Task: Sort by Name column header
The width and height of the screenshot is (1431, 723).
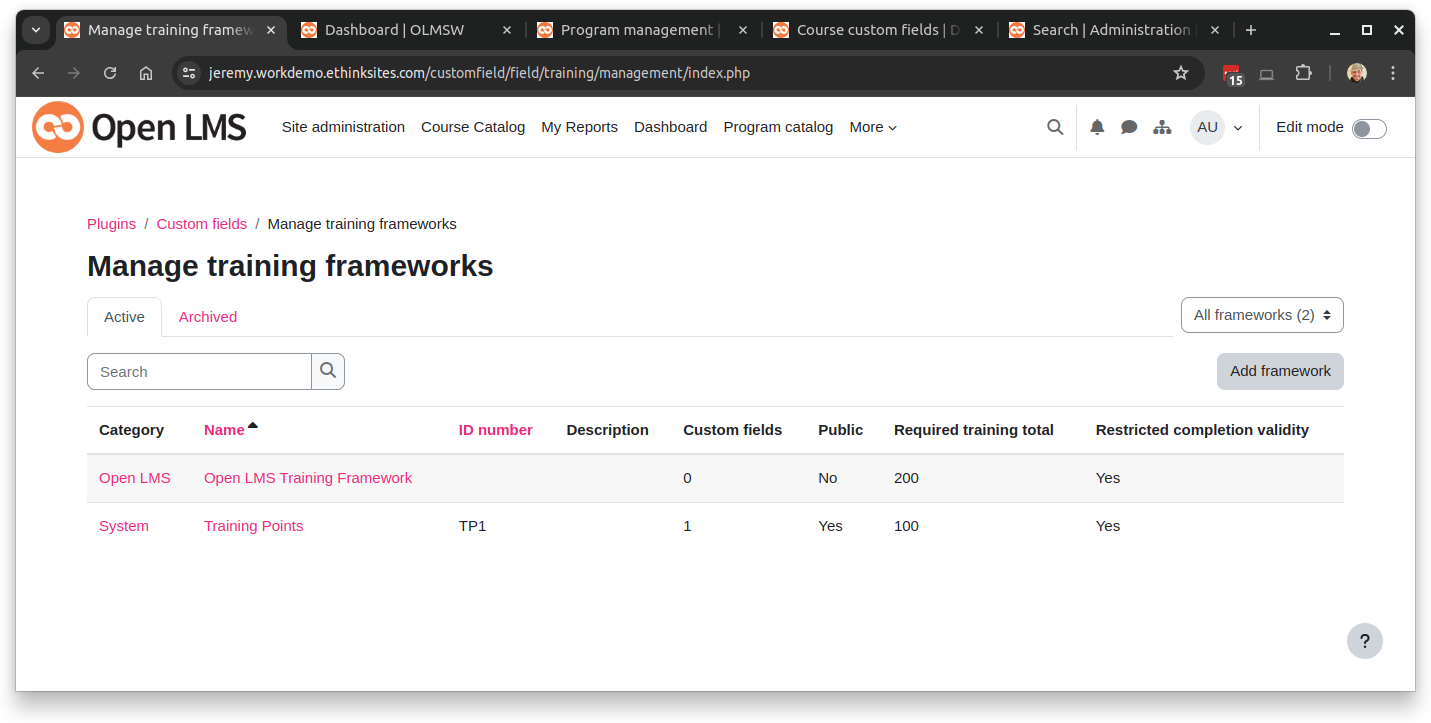Action: [x=224, y=430]
